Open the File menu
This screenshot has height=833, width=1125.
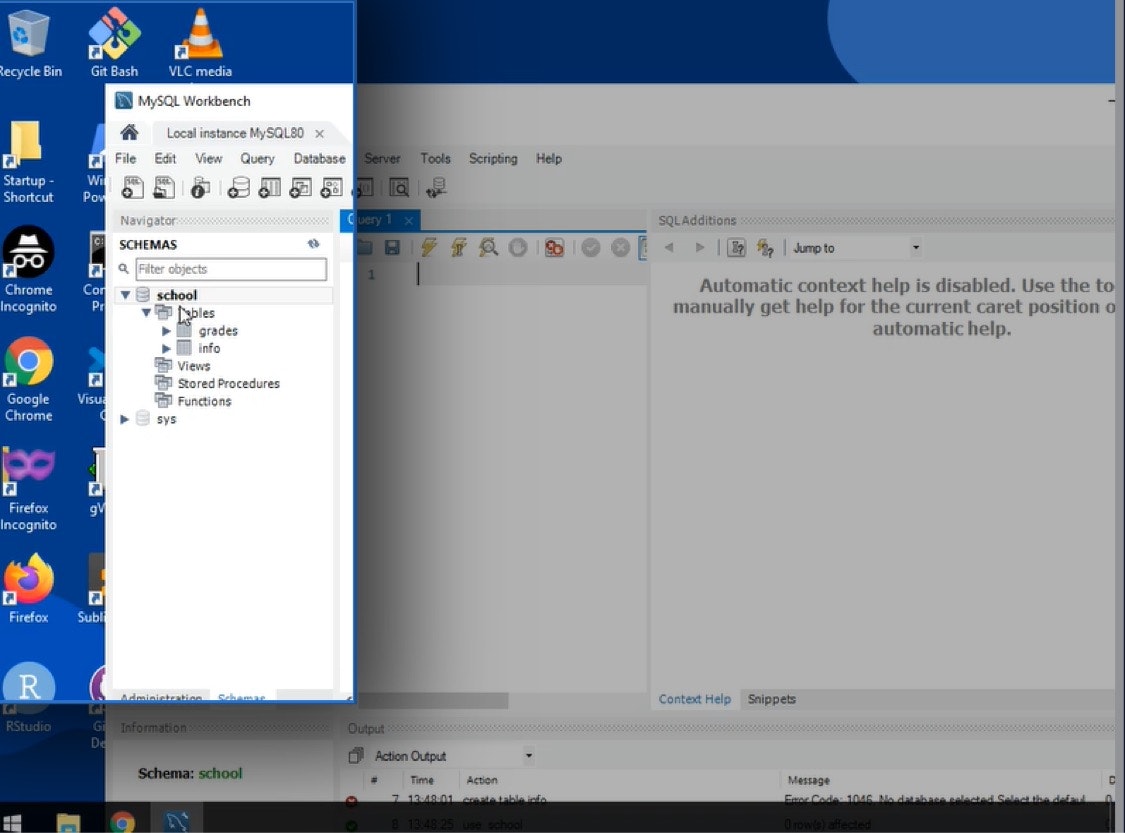[126, 159]
